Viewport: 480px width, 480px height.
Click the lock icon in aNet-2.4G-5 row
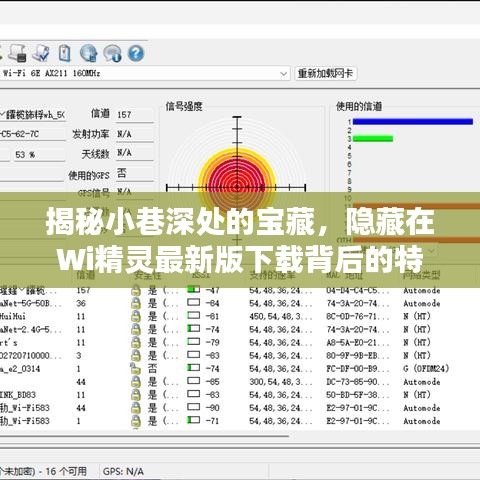coord(135,329)
